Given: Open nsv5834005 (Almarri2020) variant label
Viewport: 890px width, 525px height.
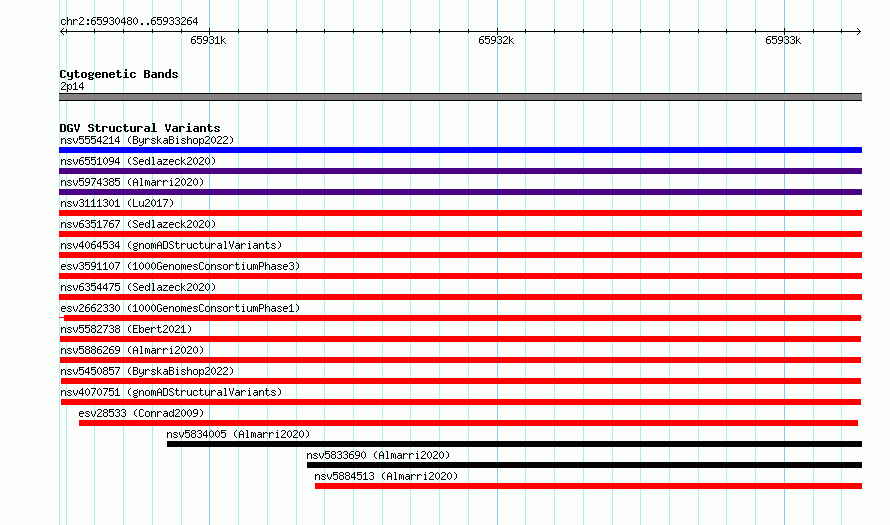Looking at the screenshot, I should (x=238, y=434).
